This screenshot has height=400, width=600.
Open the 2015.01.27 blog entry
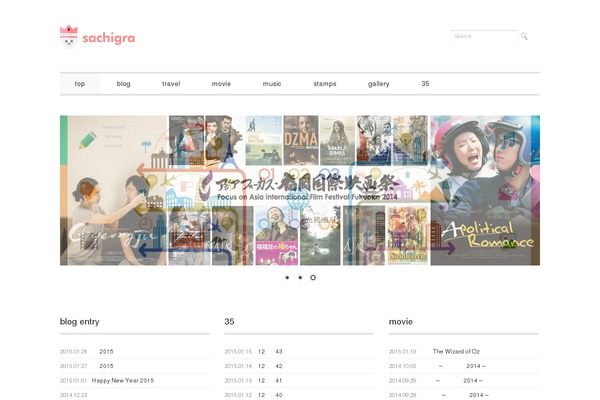[106, 366]
